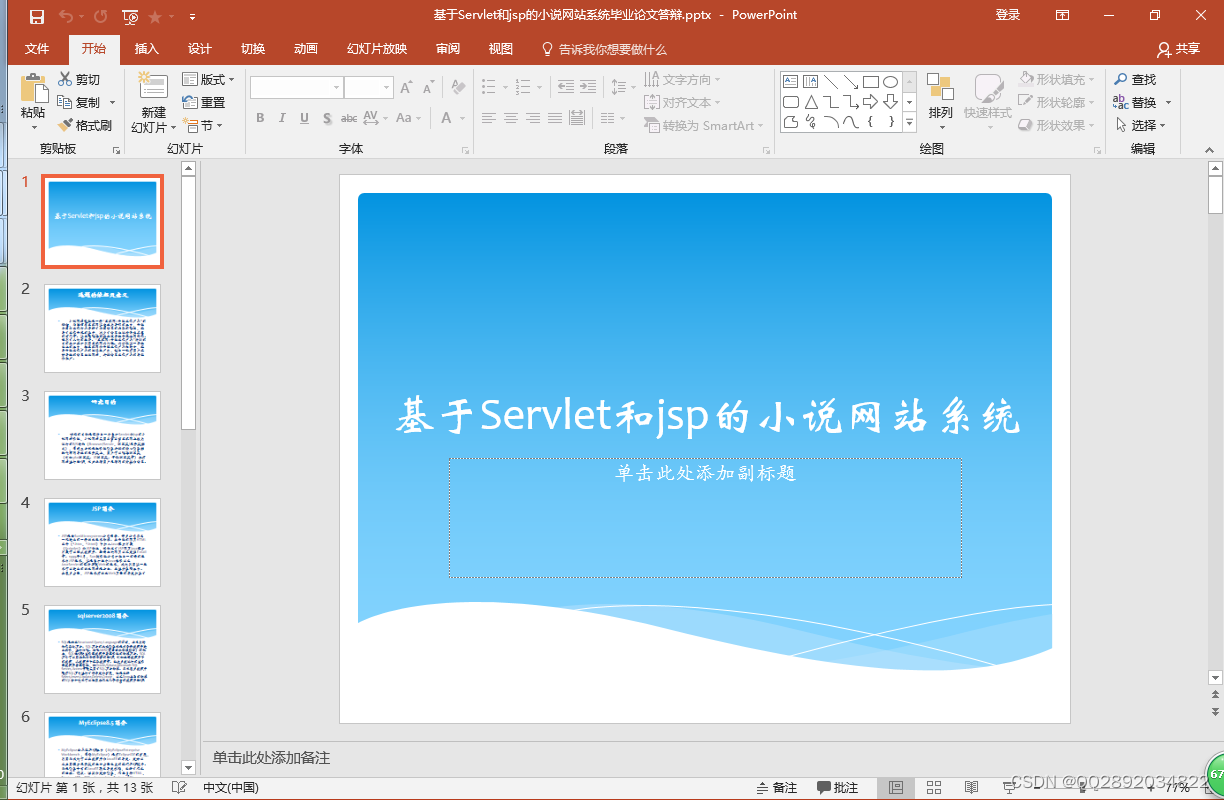This screenshot has height=800, width=1224.
Task: Switch to Slide Sorter view in status bar
Action: (934, 787)
